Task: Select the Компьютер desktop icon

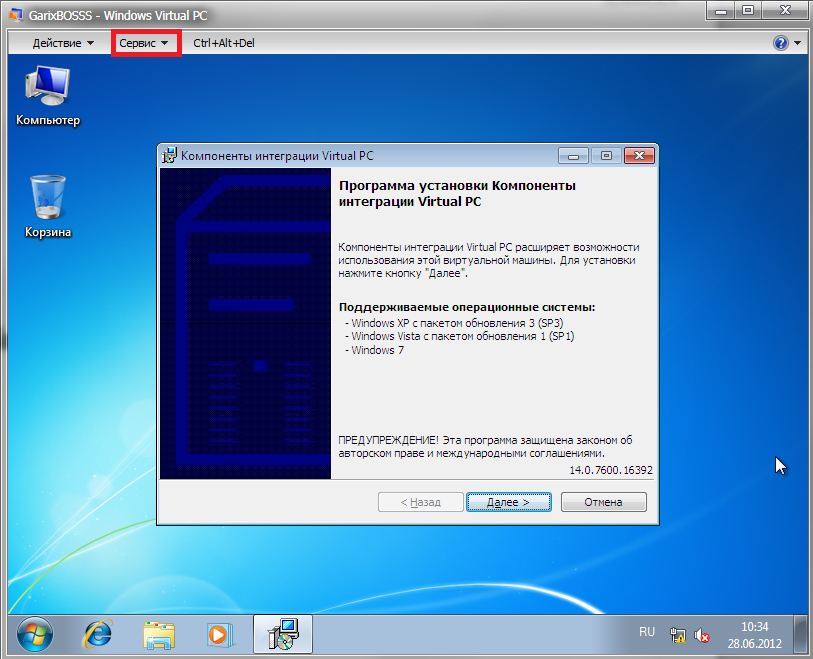Action: (48, 96)
